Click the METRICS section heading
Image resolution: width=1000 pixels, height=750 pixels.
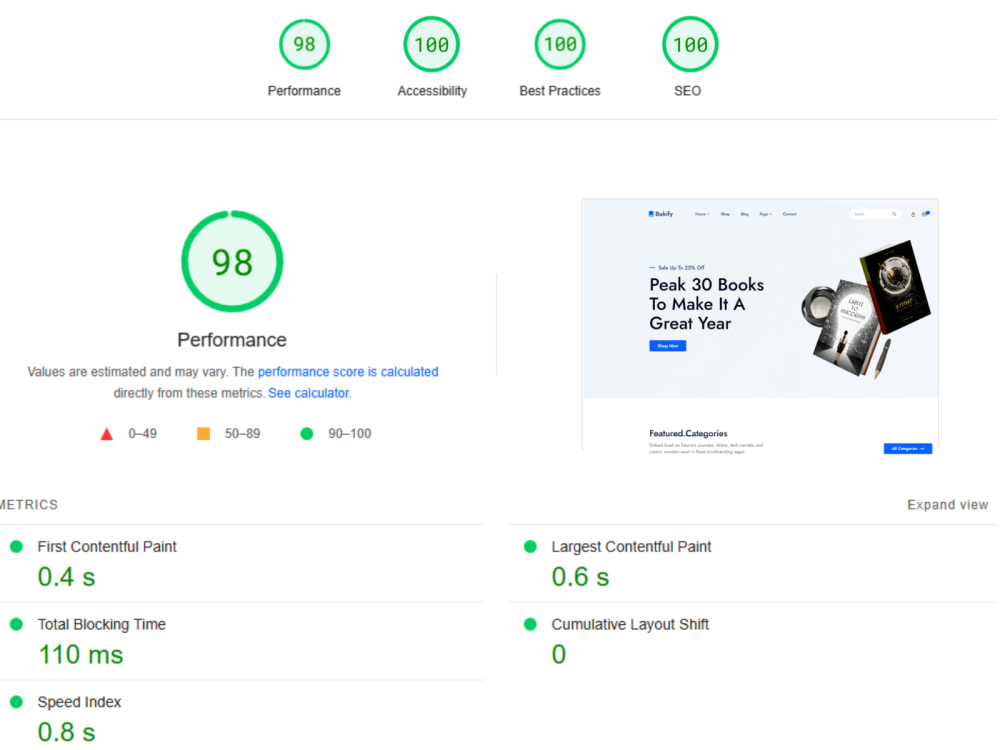[x=29, y=505]
